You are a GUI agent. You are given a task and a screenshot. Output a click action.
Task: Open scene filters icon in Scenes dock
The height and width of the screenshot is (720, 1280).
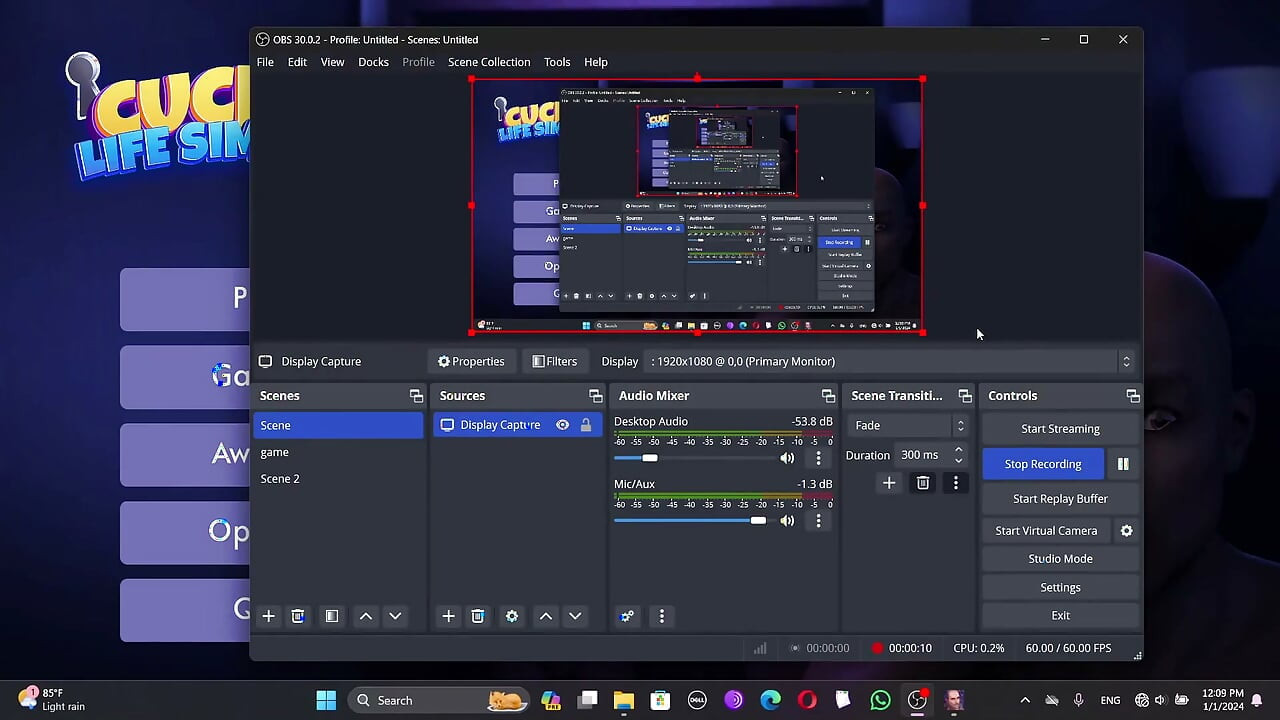[332, 616]
